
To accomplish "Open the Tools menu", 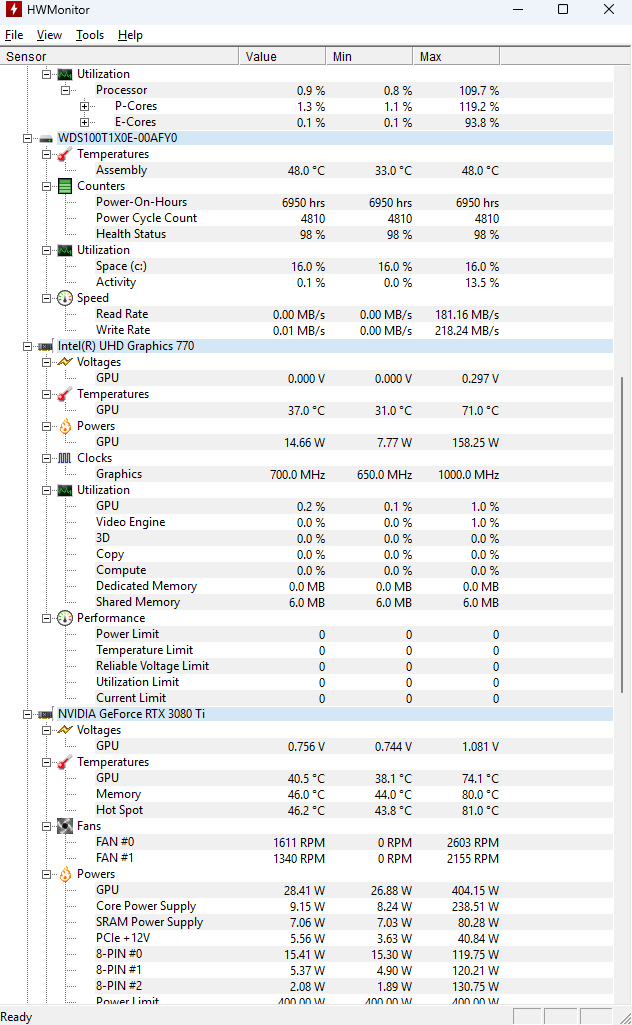I will click(90, 35).
